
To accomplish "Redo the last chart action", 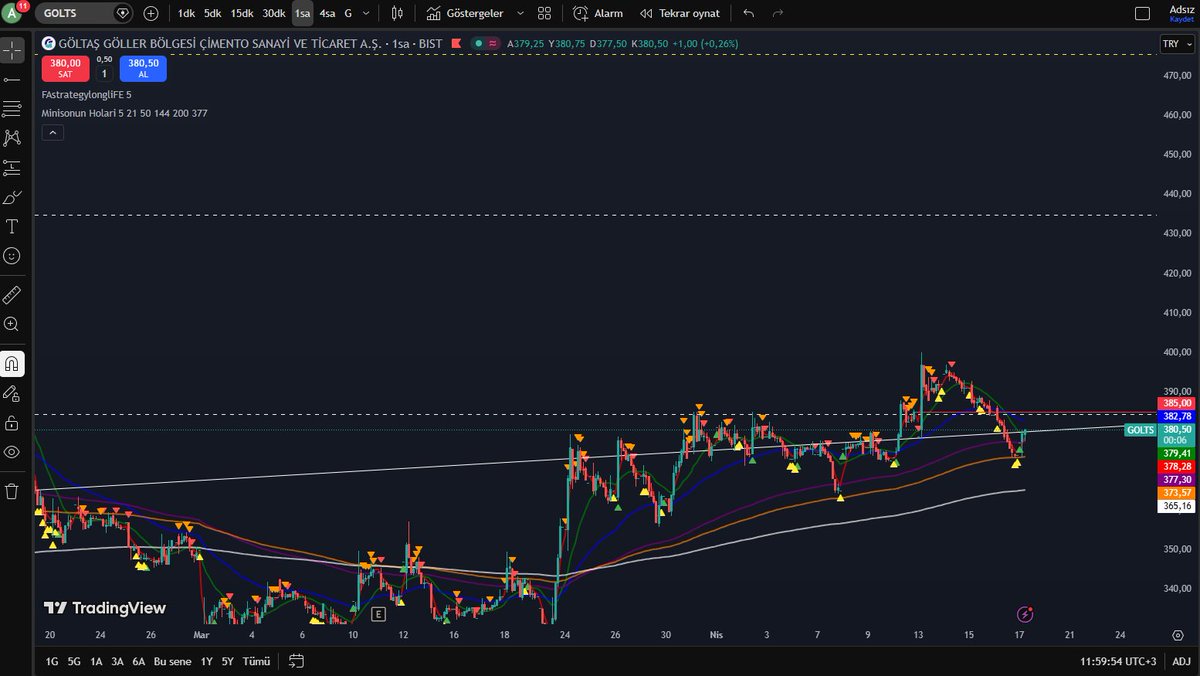I will (778, 13).
